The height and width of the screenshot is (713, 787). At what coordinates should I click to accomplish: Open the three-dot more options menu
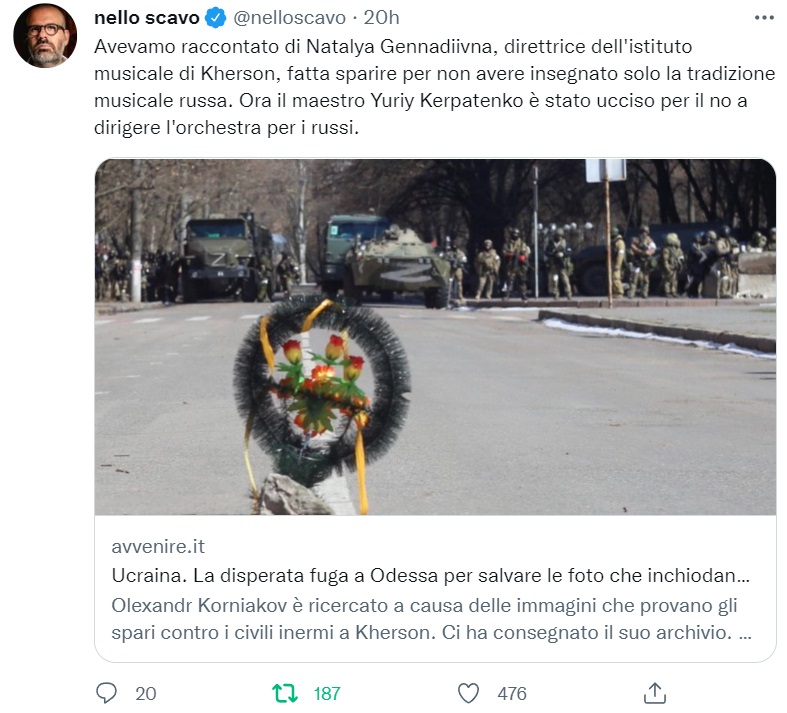(x=764, y=18)
